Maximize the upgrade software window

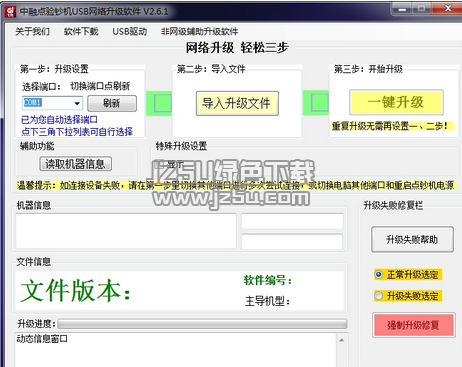pos(422,9)
